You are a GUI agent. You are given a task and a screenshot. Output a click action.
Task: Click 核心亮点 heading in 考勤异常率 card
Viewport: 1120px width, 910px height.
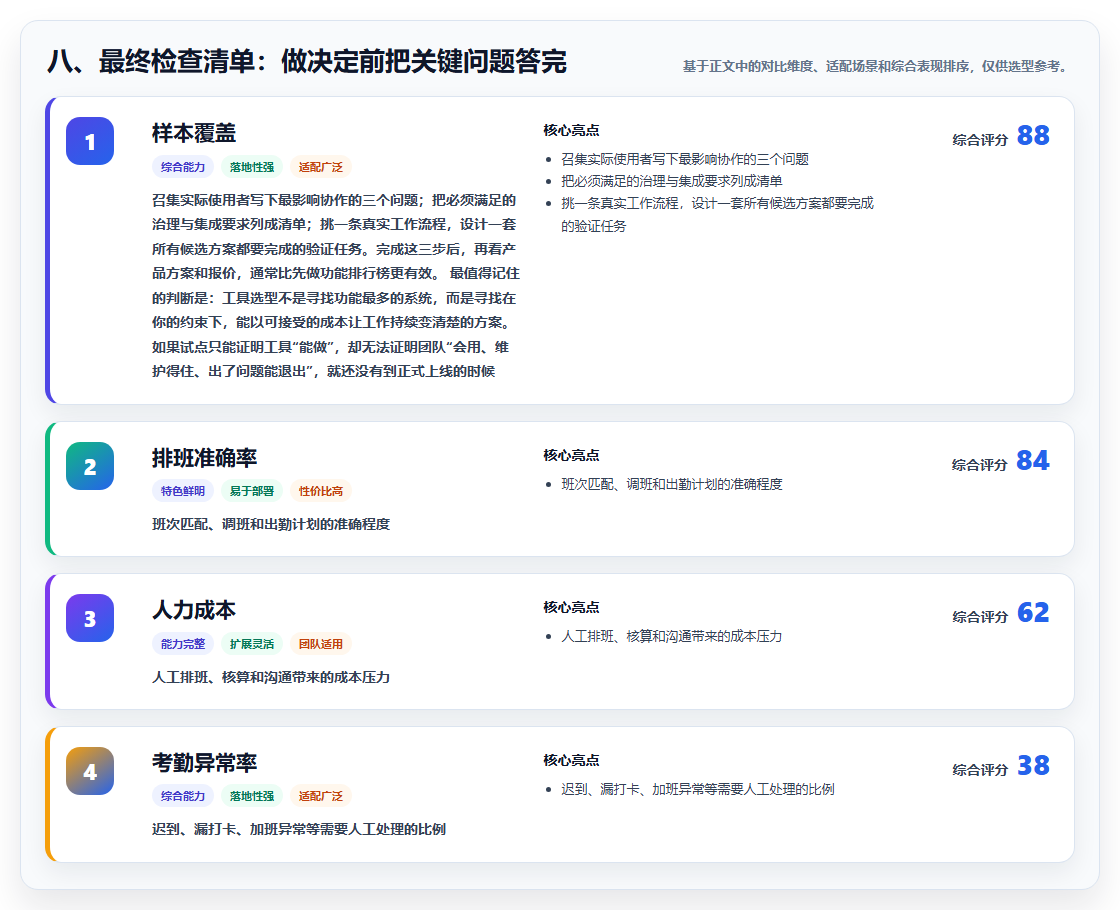(x=571, y=760)
